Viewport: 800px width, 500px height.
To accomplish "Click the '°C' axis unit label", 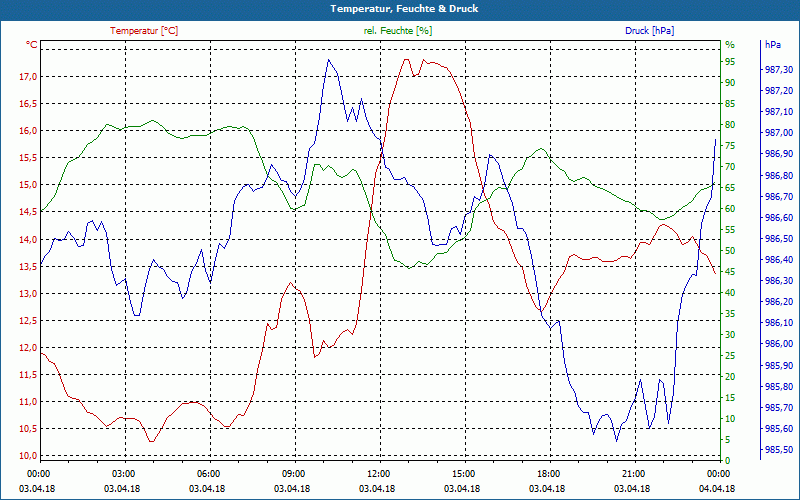I will point(32,45).
